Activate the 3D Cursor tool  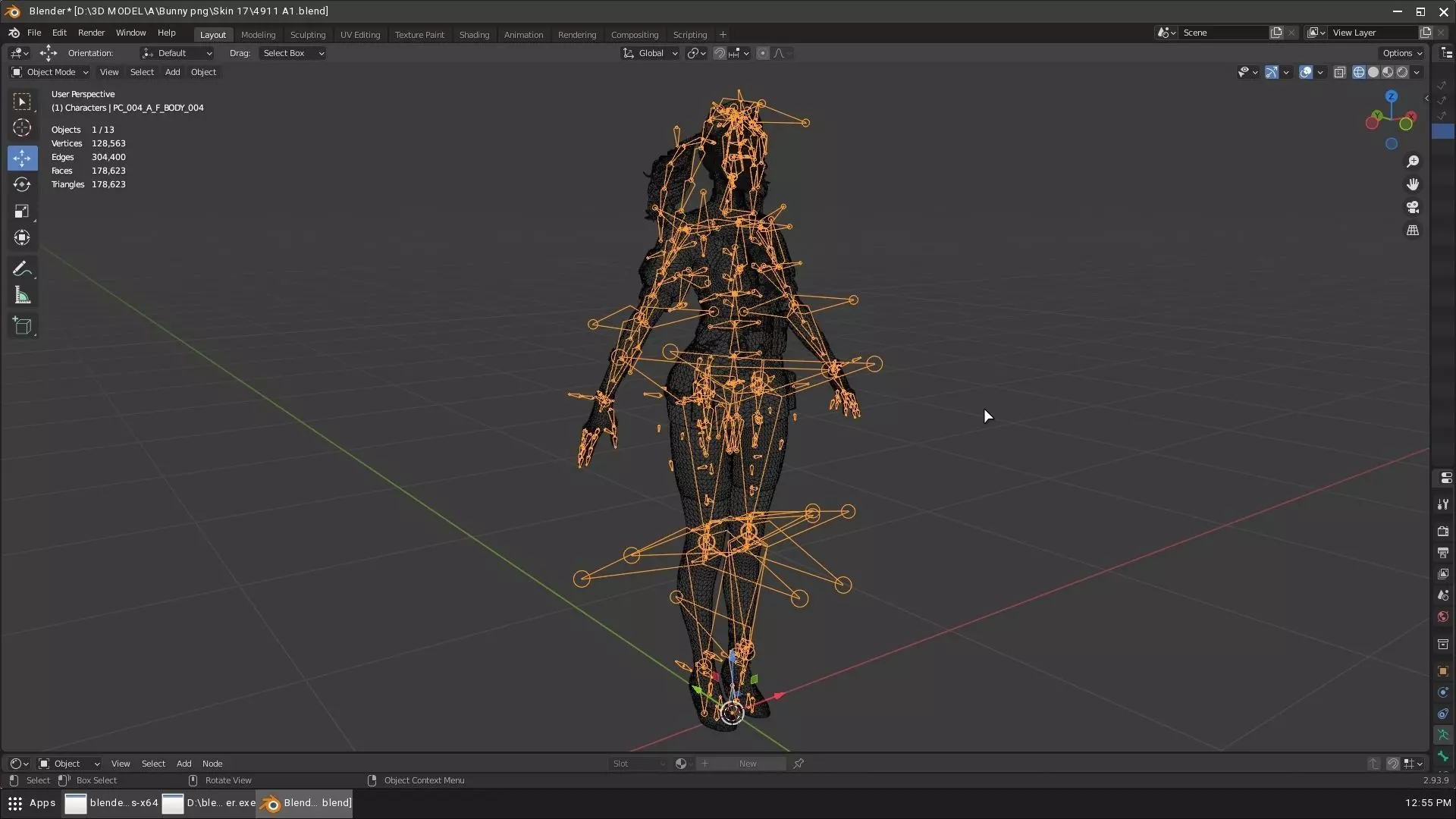[22, 127]
